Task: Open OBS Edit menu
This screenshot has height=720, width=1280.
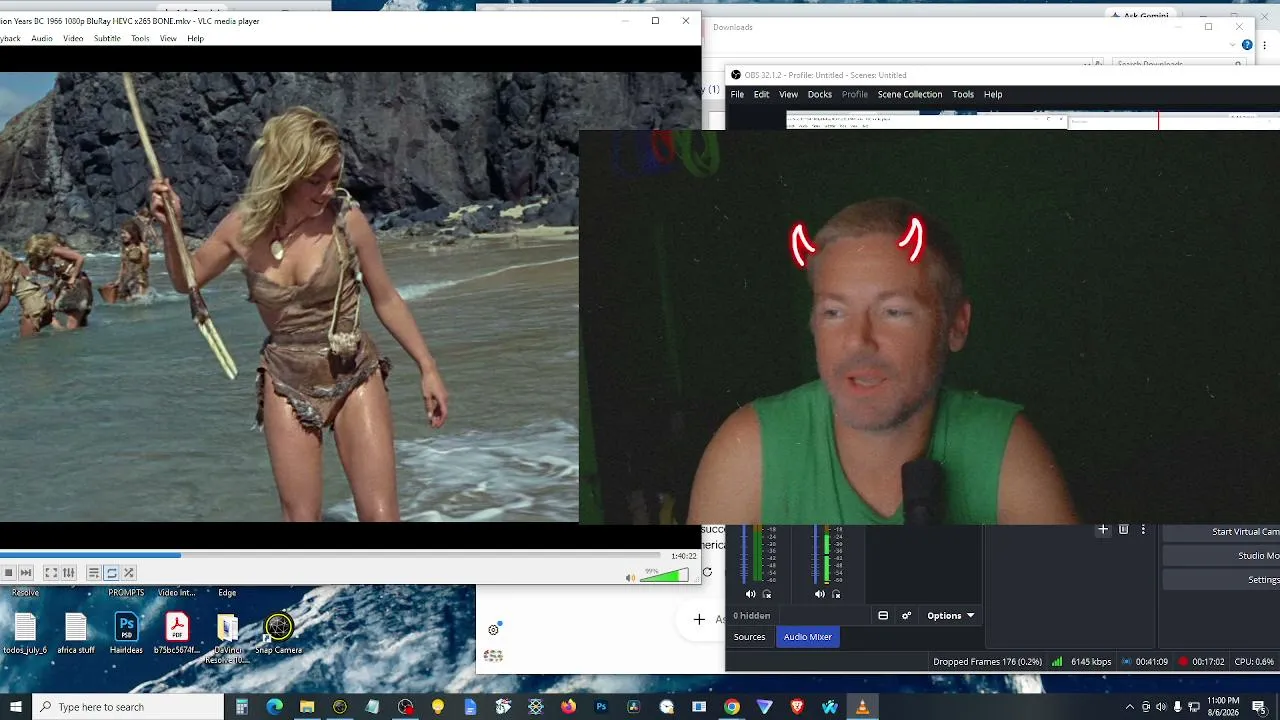Action: pos(761,94)
